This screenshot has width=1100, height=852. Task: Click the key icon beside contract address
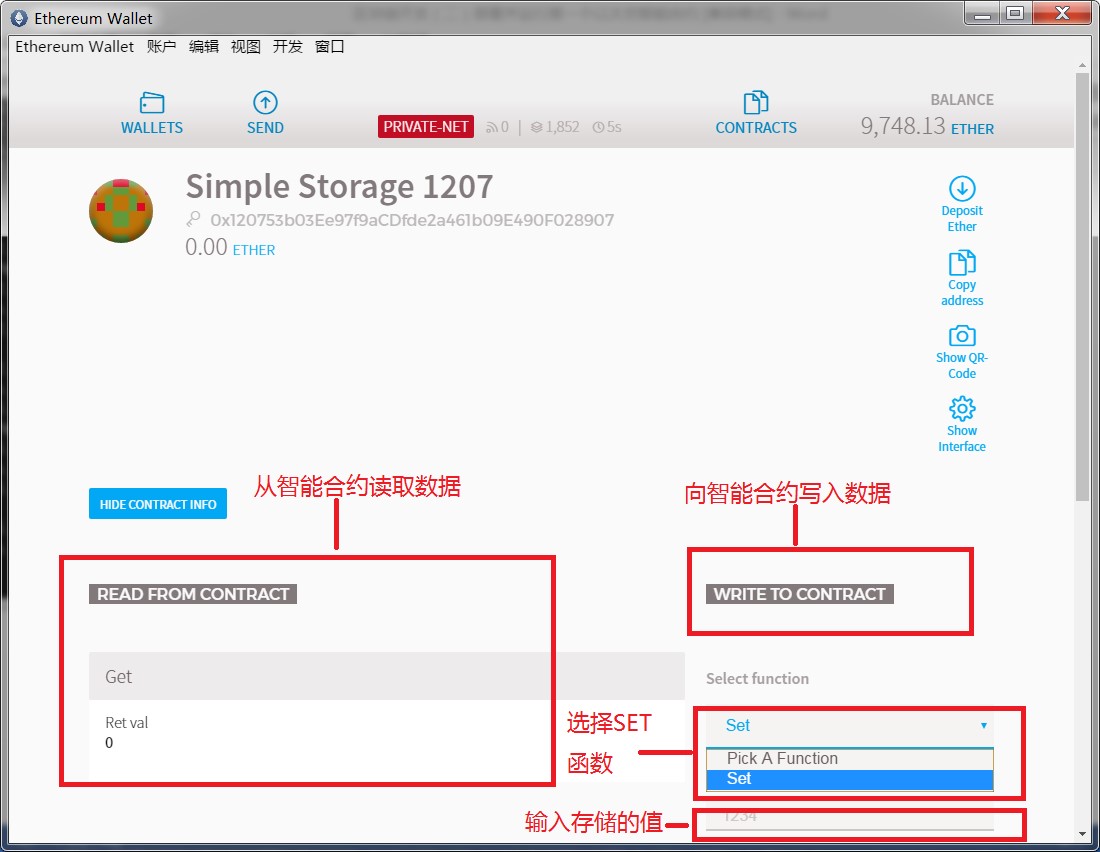tap(193, 220)
